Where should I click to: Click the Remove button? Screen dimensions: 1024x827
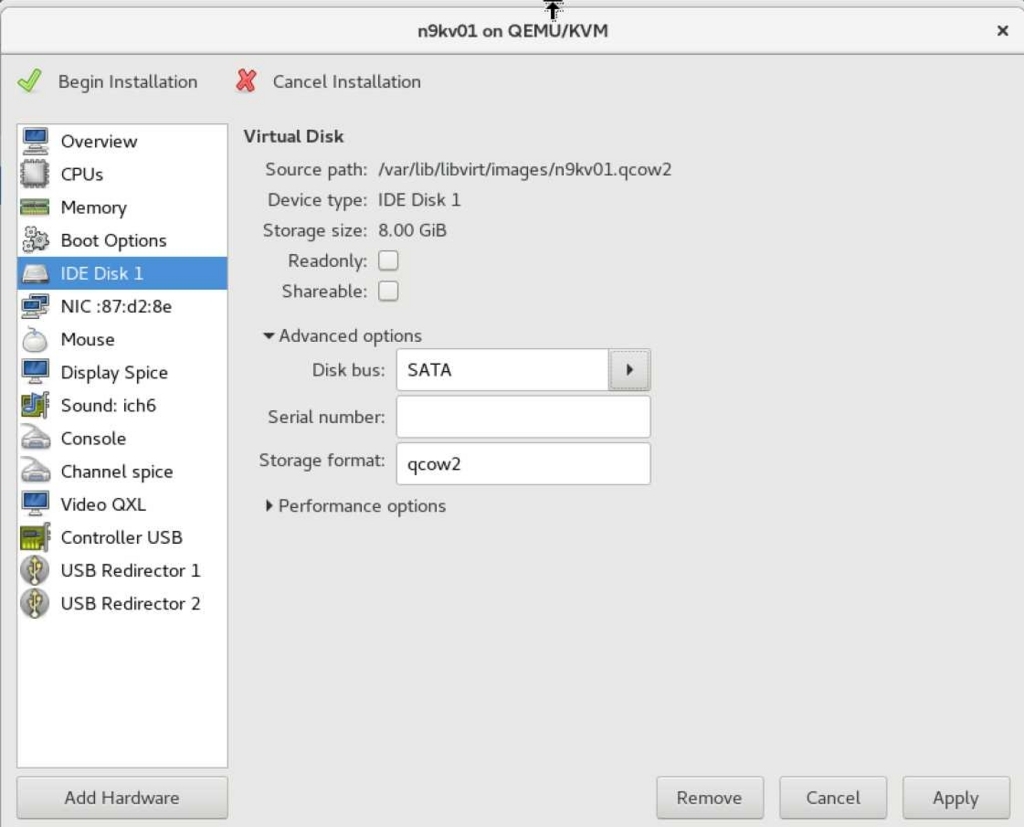tap(710, 798)
